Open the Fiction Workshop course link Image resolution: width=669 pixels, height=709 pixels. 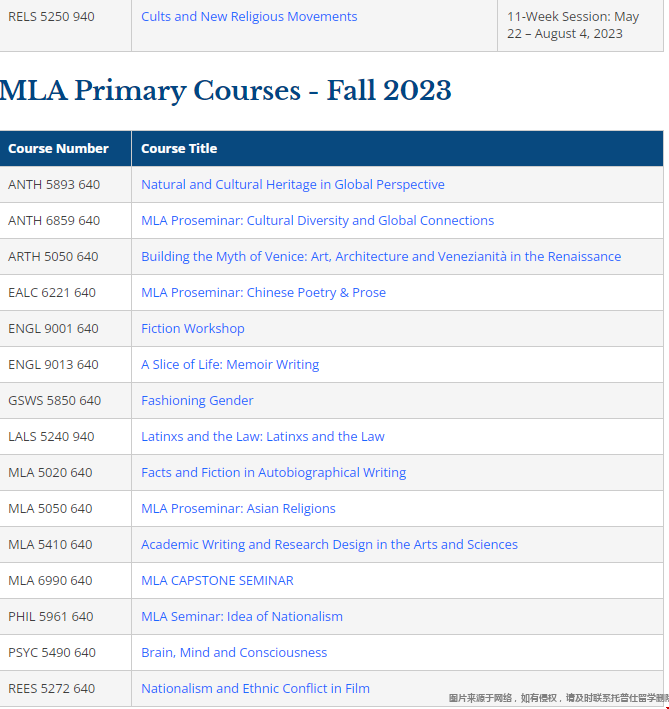(193, 329)
